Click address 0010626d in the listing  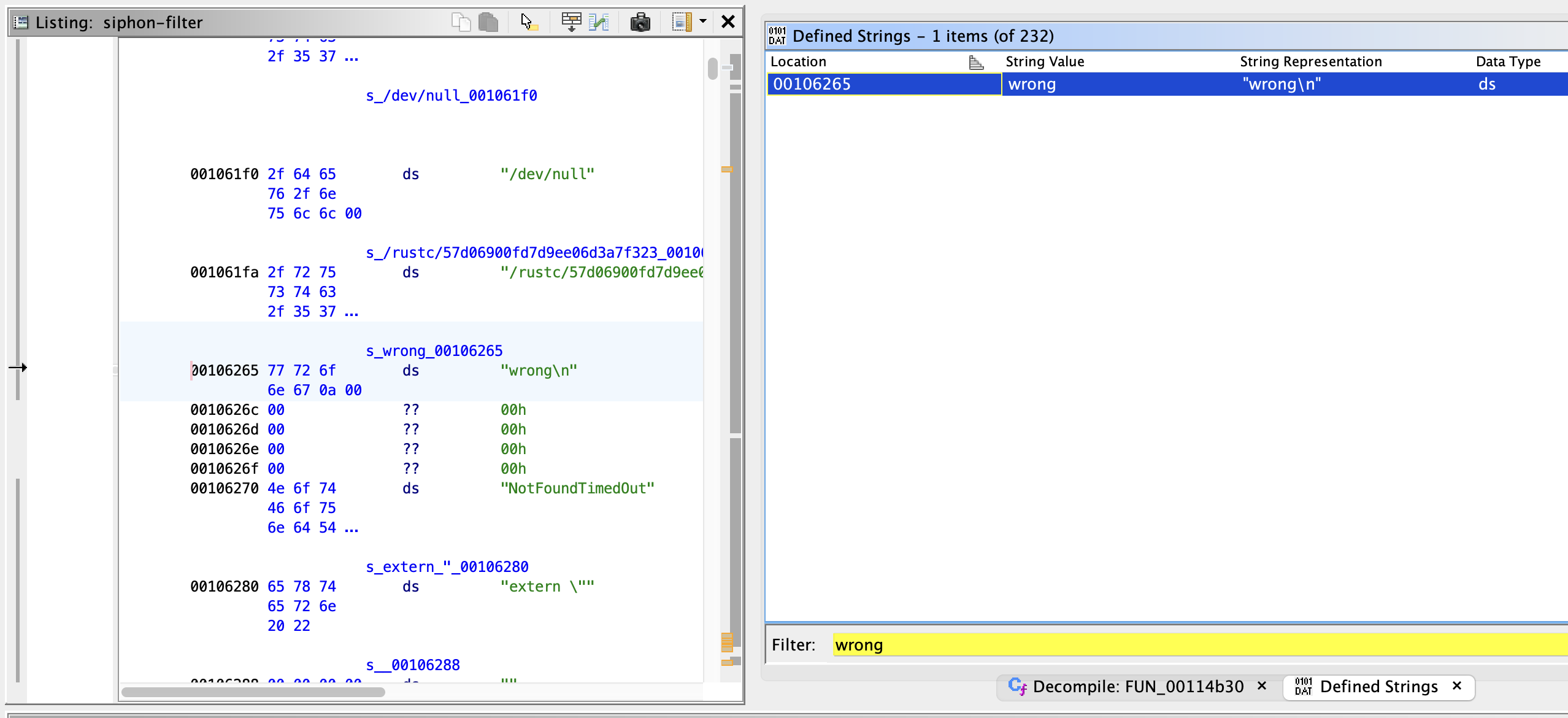pyautogui.click(x=225, y=430)
